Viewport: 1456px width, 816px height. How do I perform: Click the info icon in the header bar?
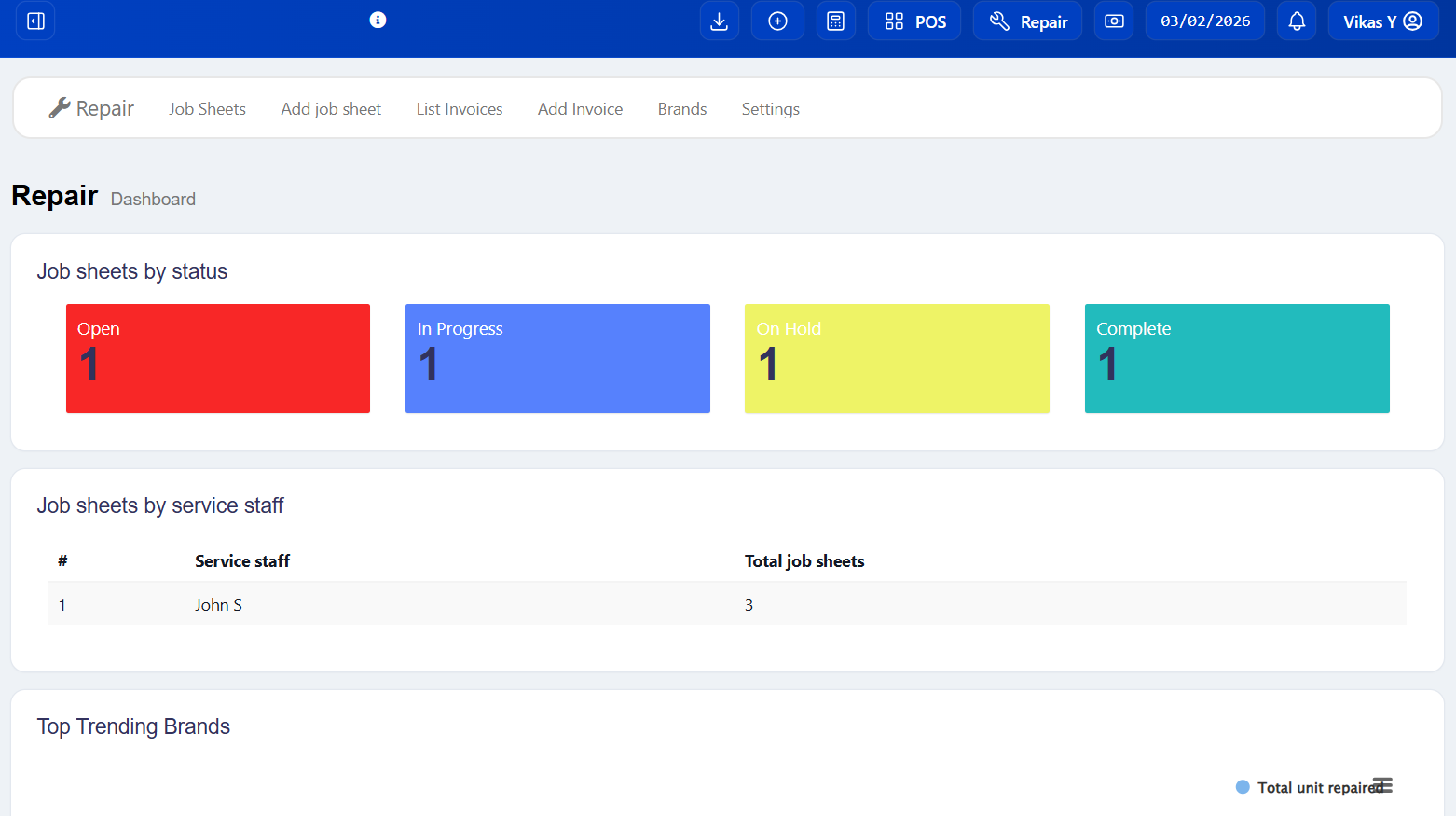pyautogui.click(x=378, y=19)
